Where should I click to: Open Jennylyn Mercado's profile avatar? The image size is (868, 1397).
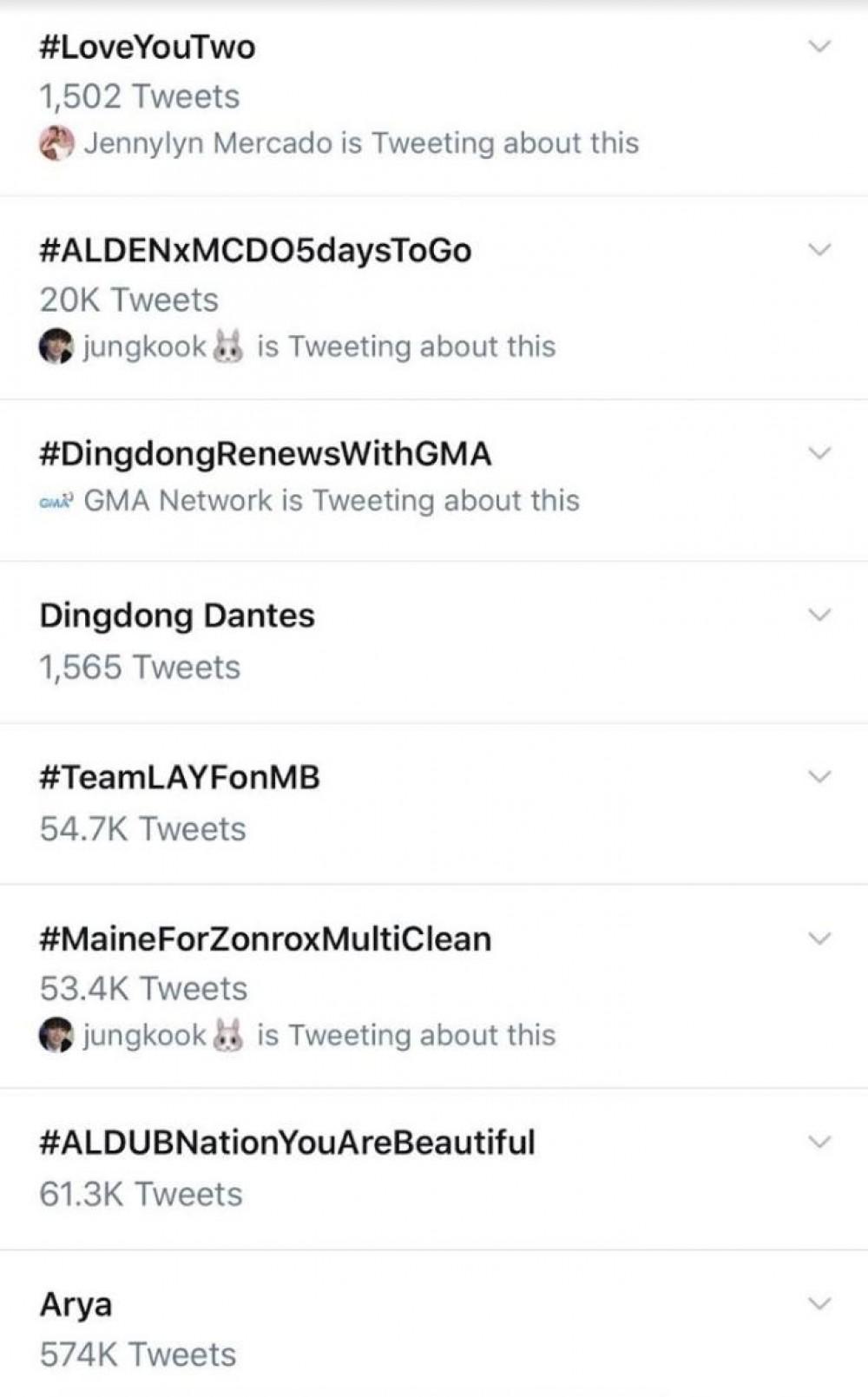tap(56, 143)
